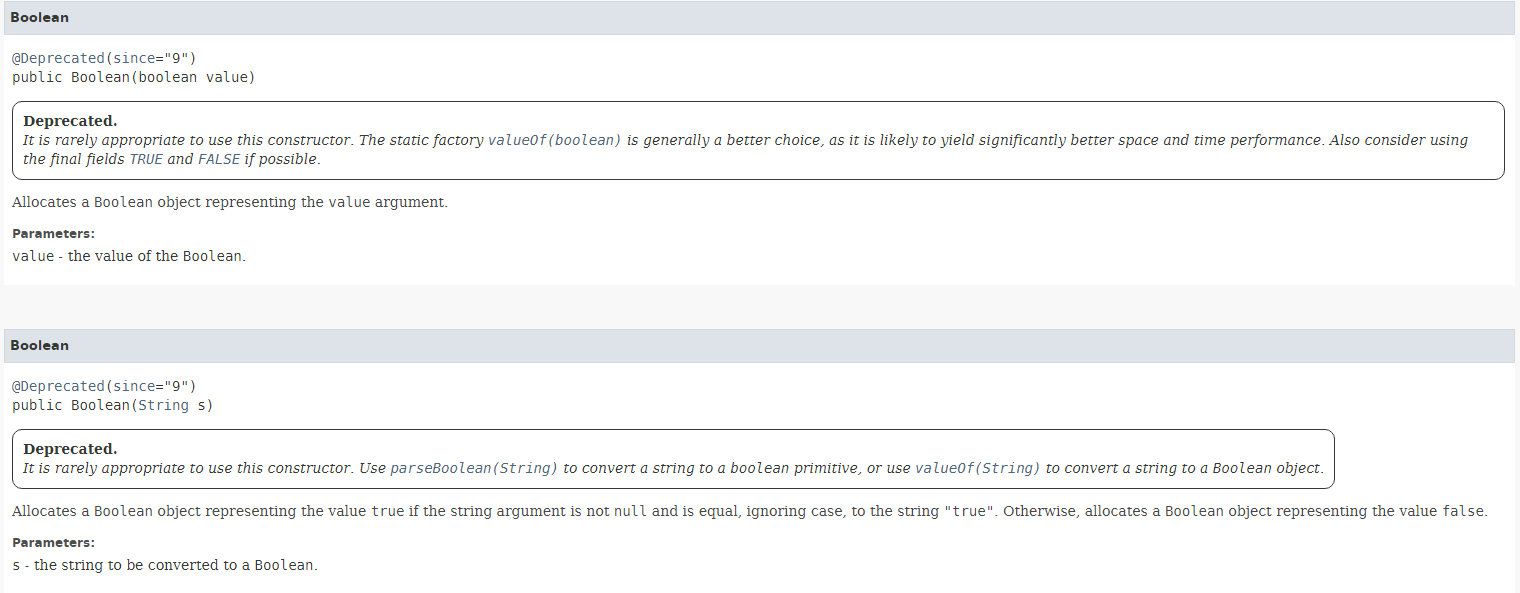Click the 'public Boolean(boolean value)' signature
This screenshot has width=1520, height=593.
pos(134,77)
